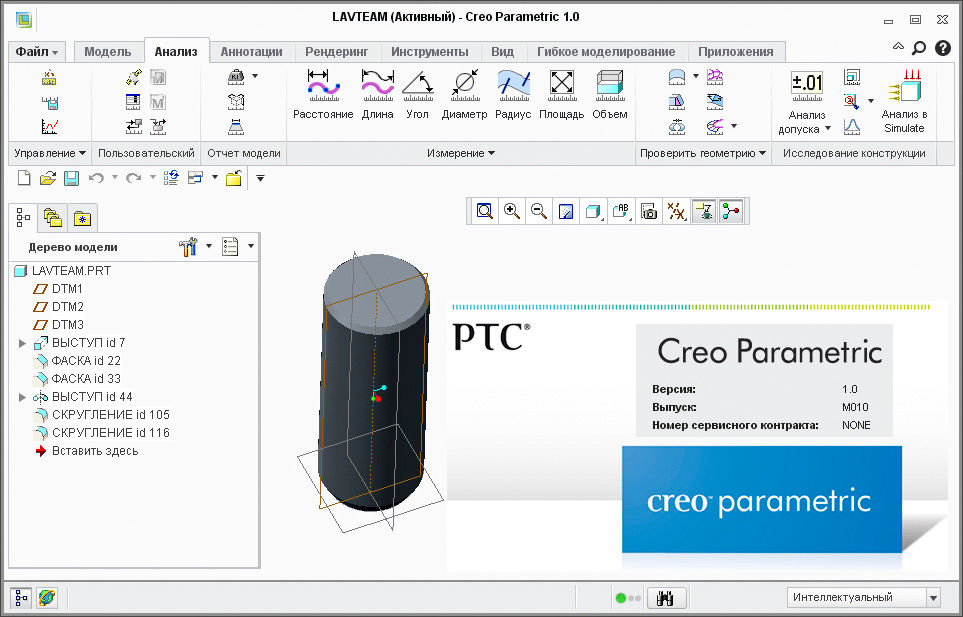The width and height of the screenshot is (963, 617).
Task: Click the Undo arrow icon
Action: coord(96,178)
